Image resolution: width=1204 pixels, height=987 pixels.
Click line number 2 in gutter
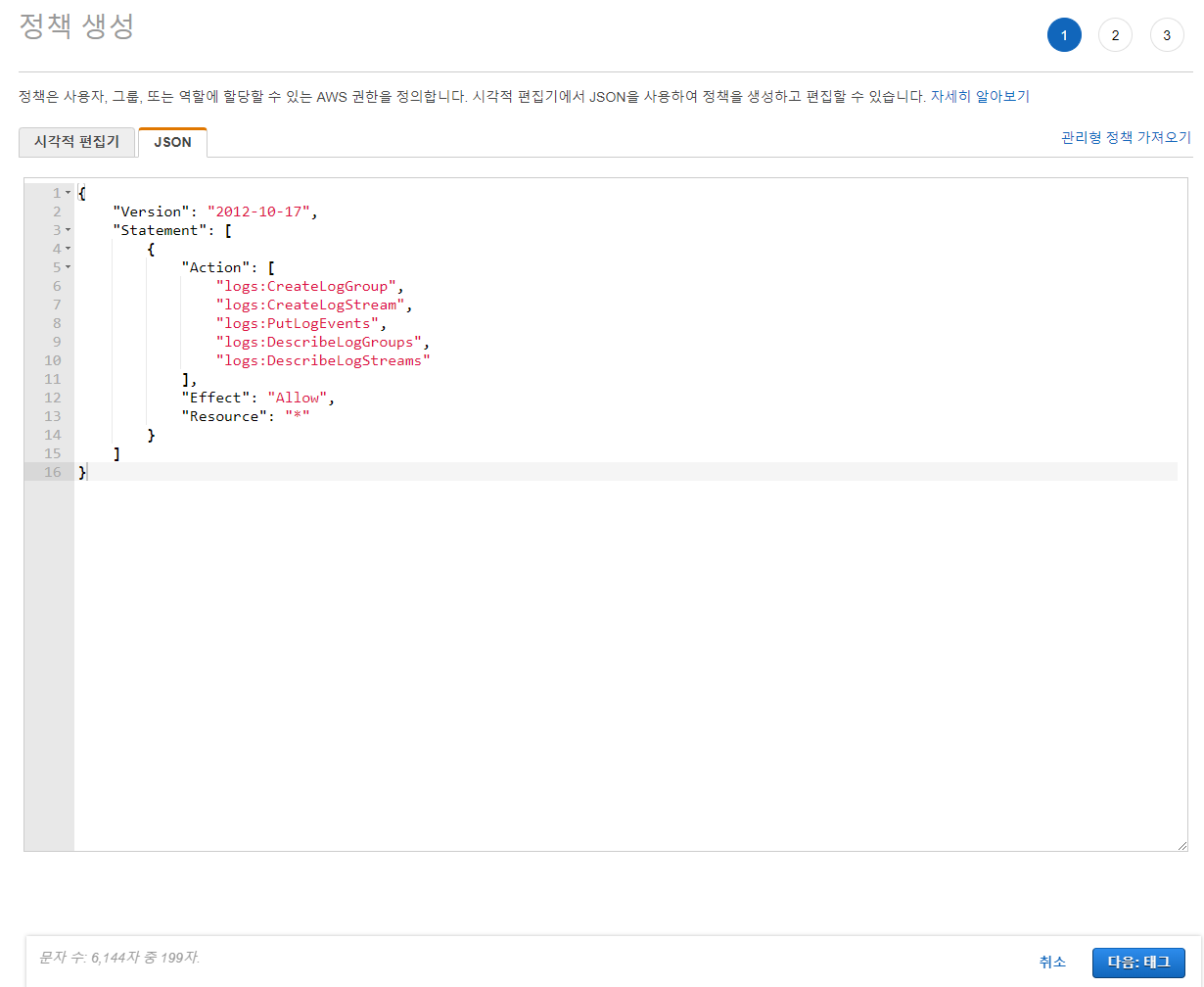(x=57, y=211)
